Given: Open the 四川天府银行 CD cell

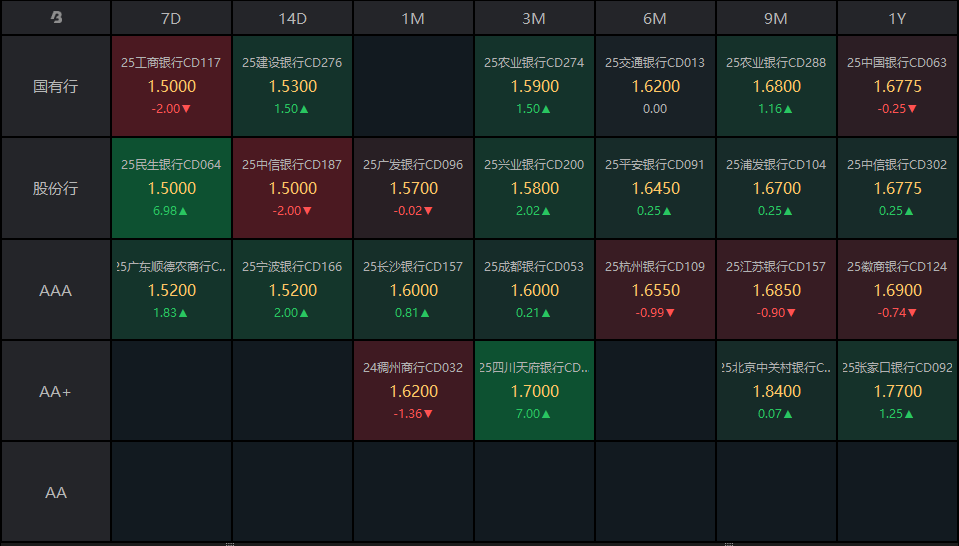Looking at the screenshot, I should click(534, 391).
